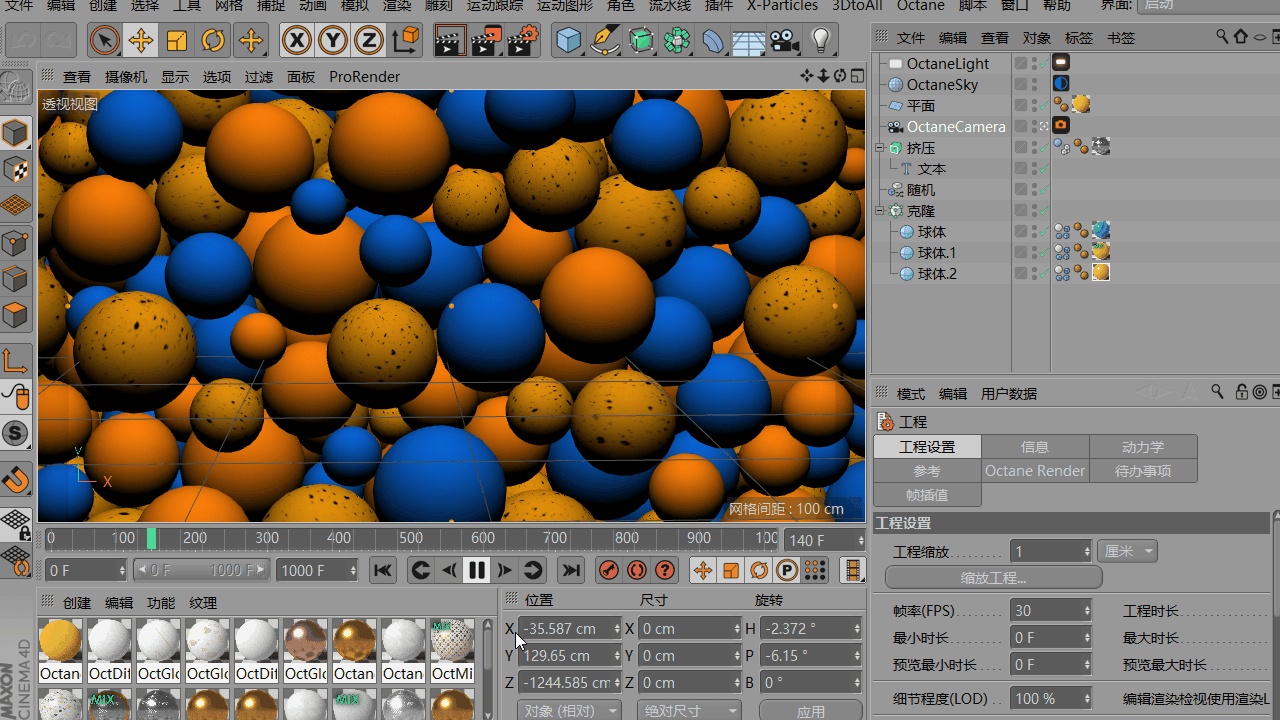Image resolution: width=1280 pixels, height=720 pixels.
Task: Switch to Edges mode
Action: point(16,279)
